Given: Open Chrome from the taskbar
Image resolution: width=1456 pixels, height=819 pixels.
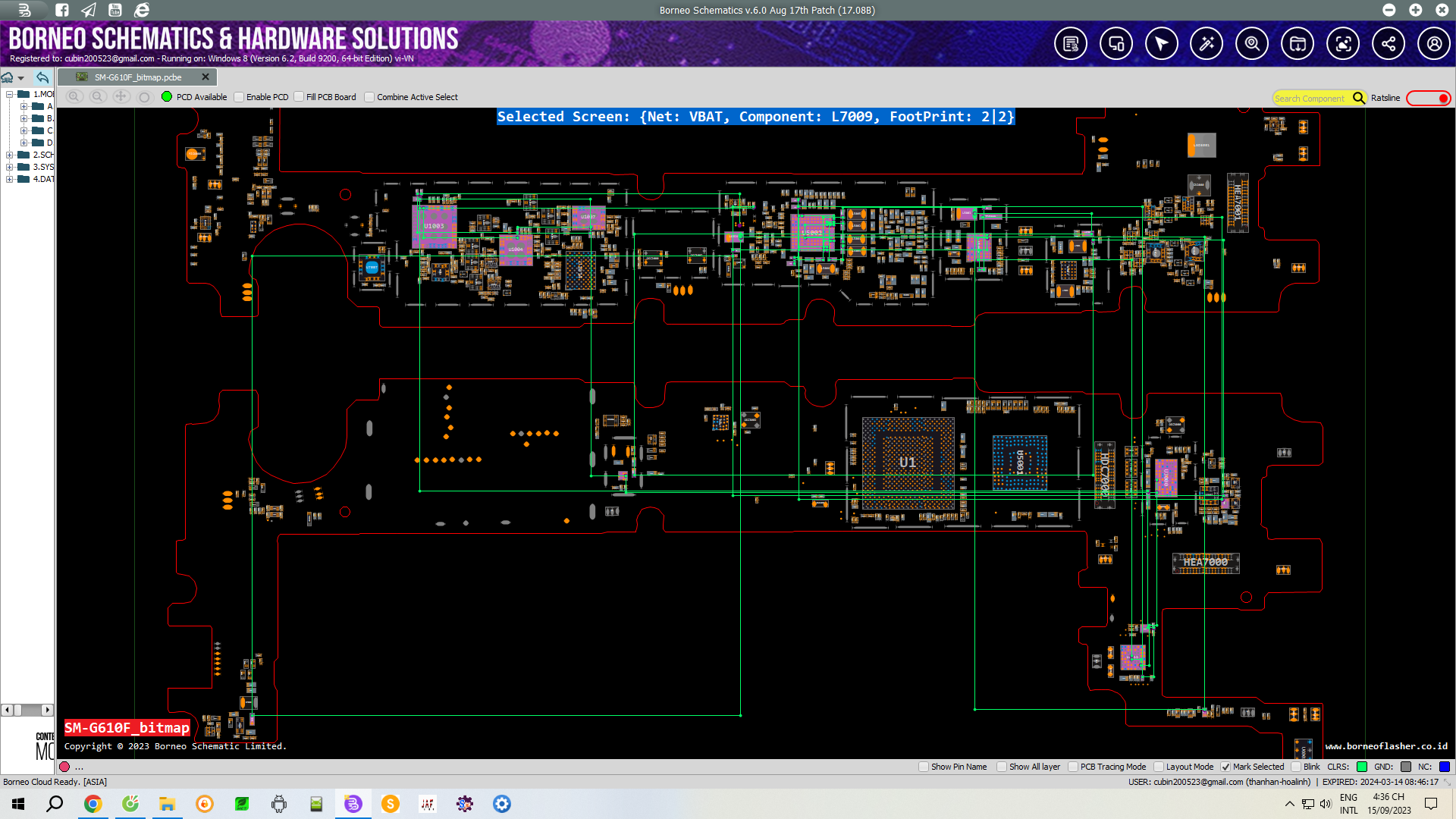Looking at the screenshot, I should pyautogui.click(x=93, y=804).
